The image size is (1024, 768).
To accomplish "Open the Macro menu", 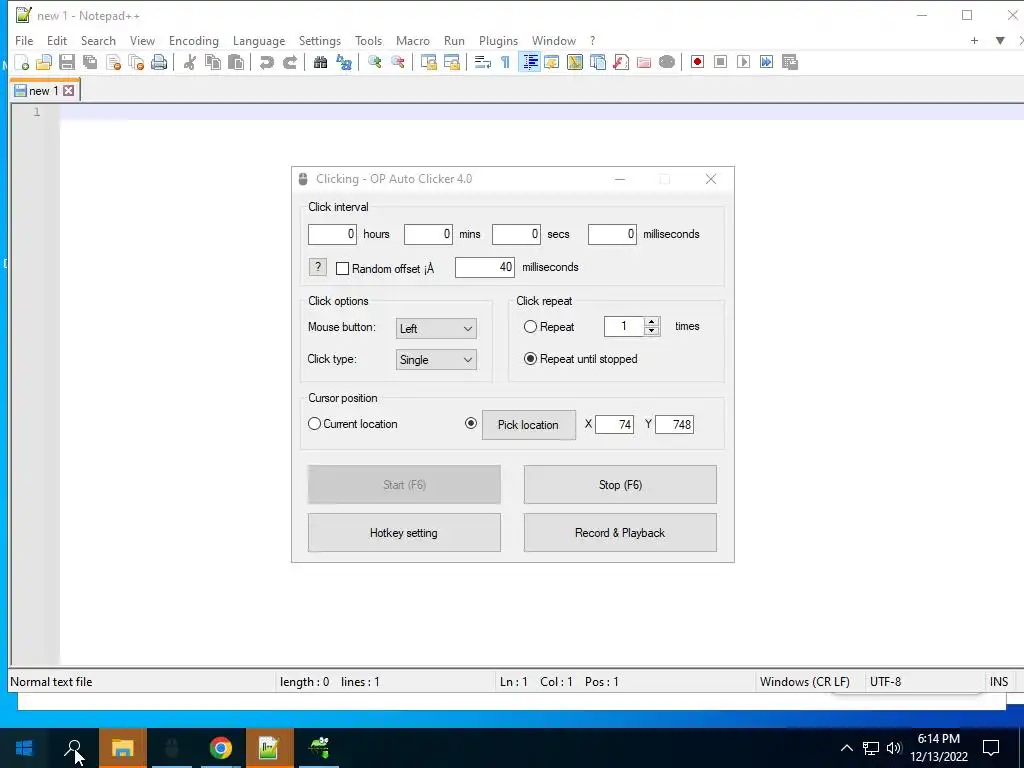I will coord(413,40).
